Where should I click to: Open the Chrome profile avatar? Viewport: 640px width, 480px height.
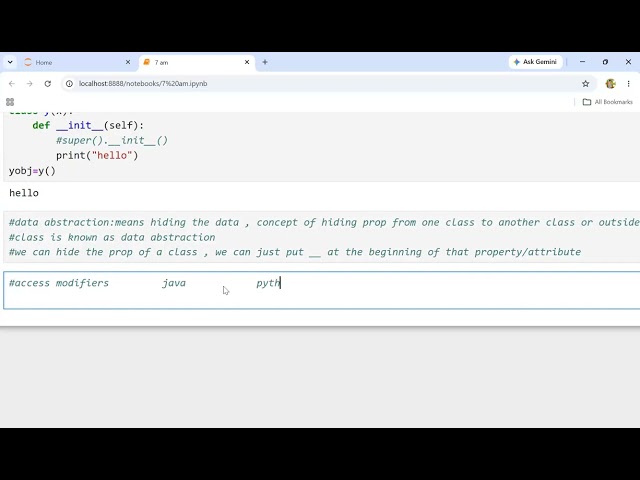(x=611, y=84)
